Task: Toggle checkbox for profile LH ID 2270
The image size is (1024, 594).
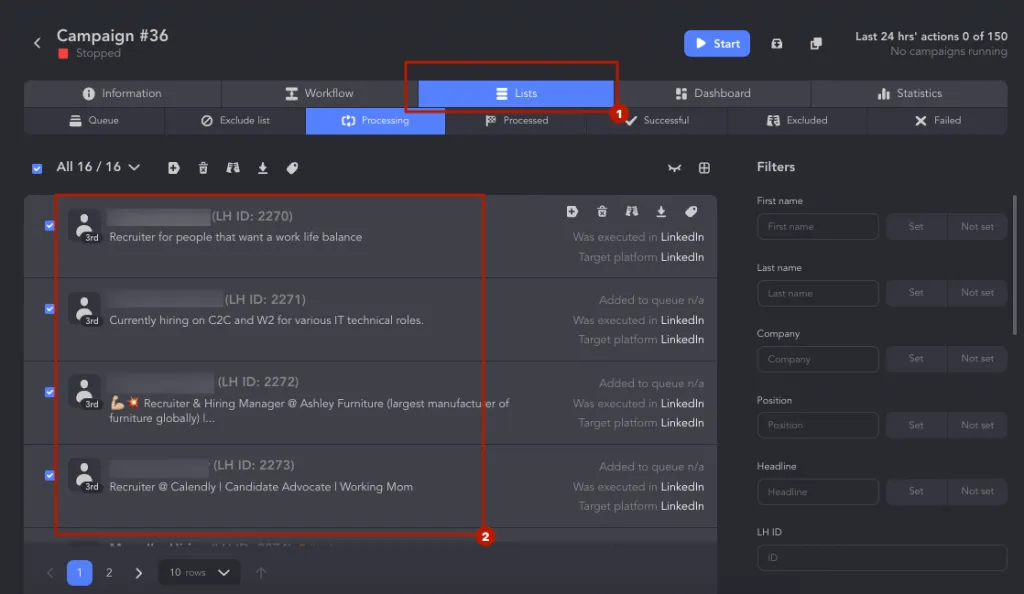Action: pyautogui.click(x=50, y=226)
